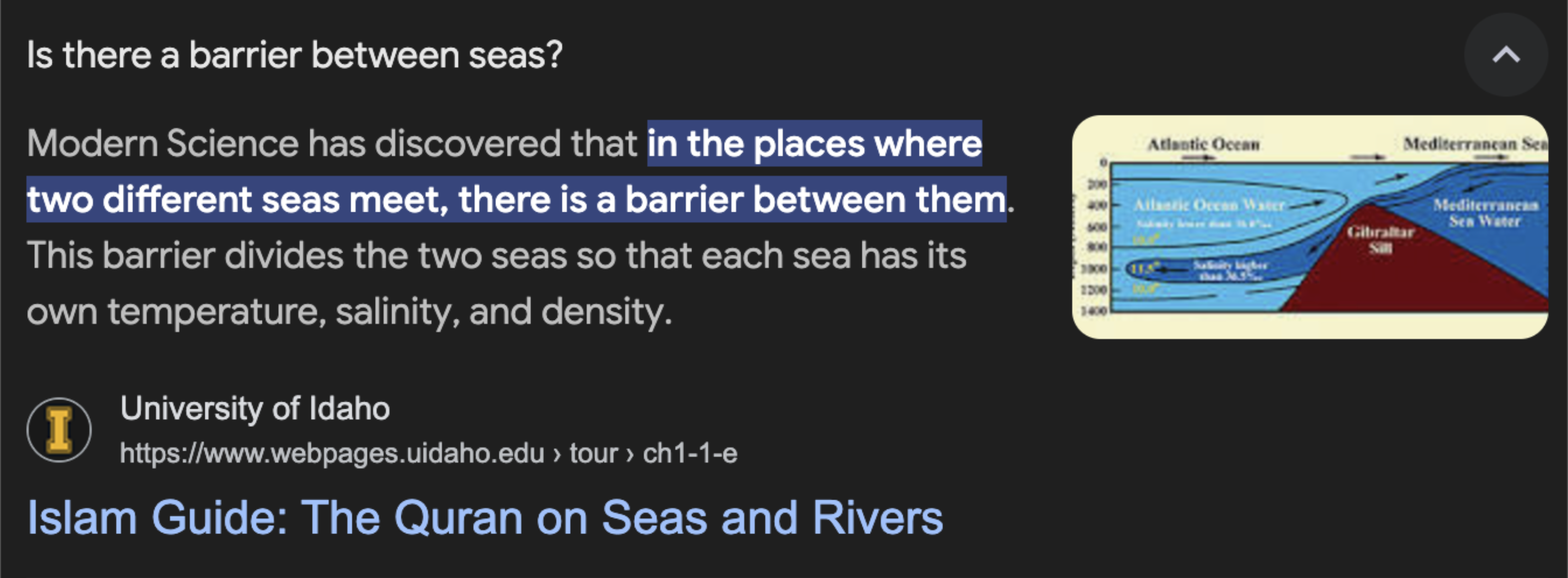Open the ocean cross-section diagram thumbnail
Viewport: 1568px width, 578px height.
[1309, 226]
